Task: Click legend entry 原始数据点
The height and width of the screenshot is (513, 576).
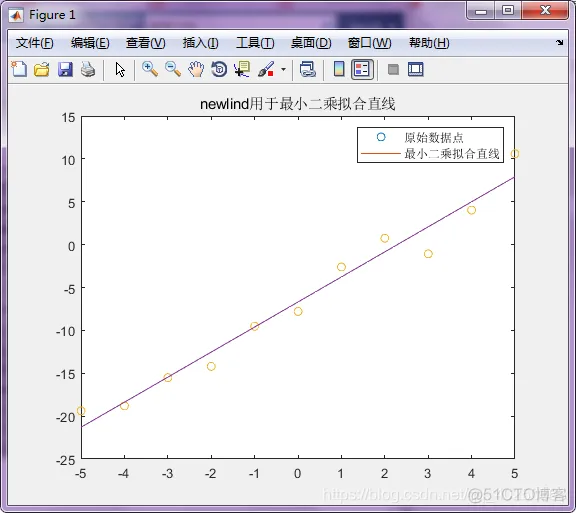Action: point(433,137)
